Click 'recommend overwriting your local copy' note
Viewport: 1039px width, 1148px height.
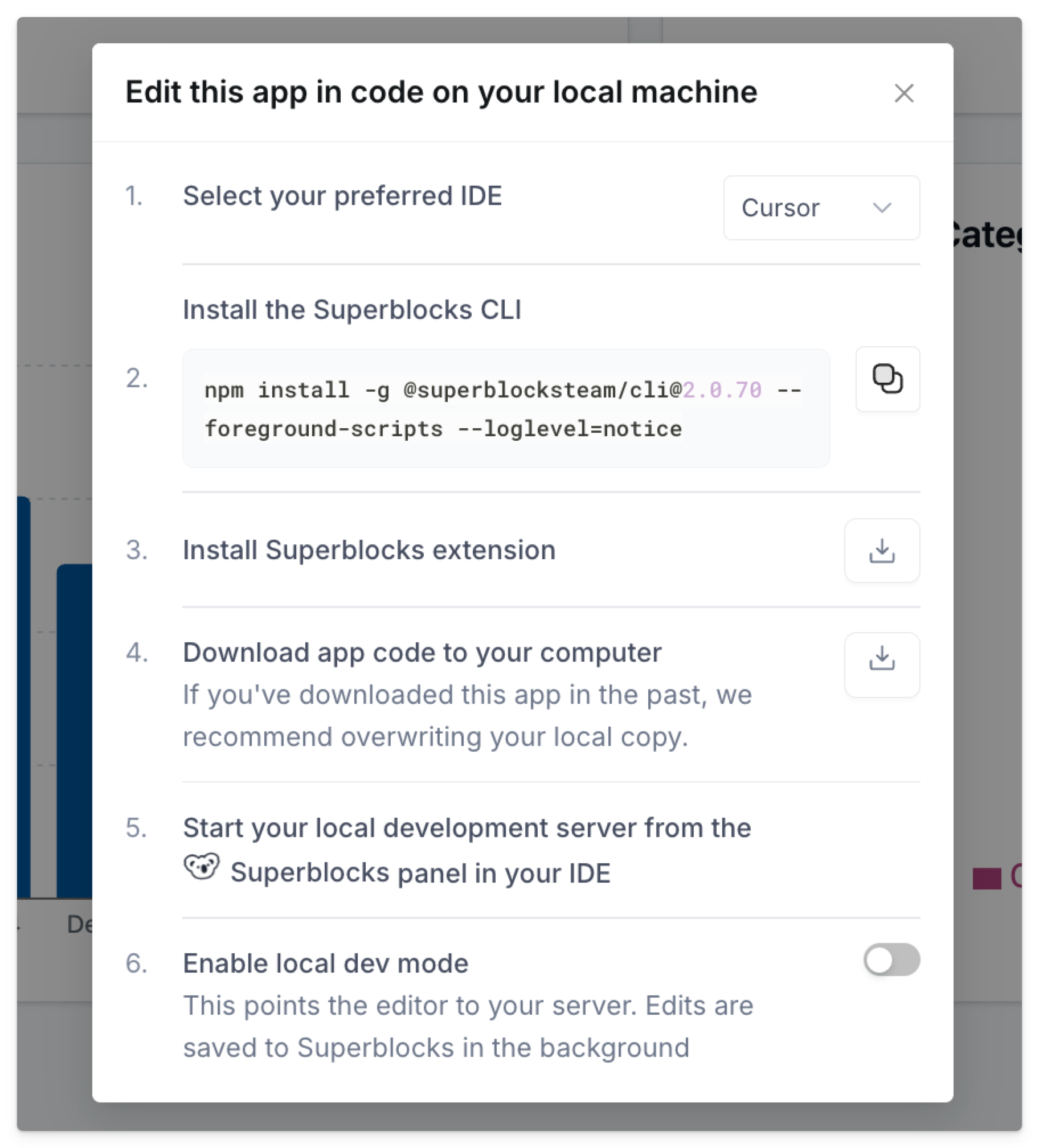tap(436, 737)
